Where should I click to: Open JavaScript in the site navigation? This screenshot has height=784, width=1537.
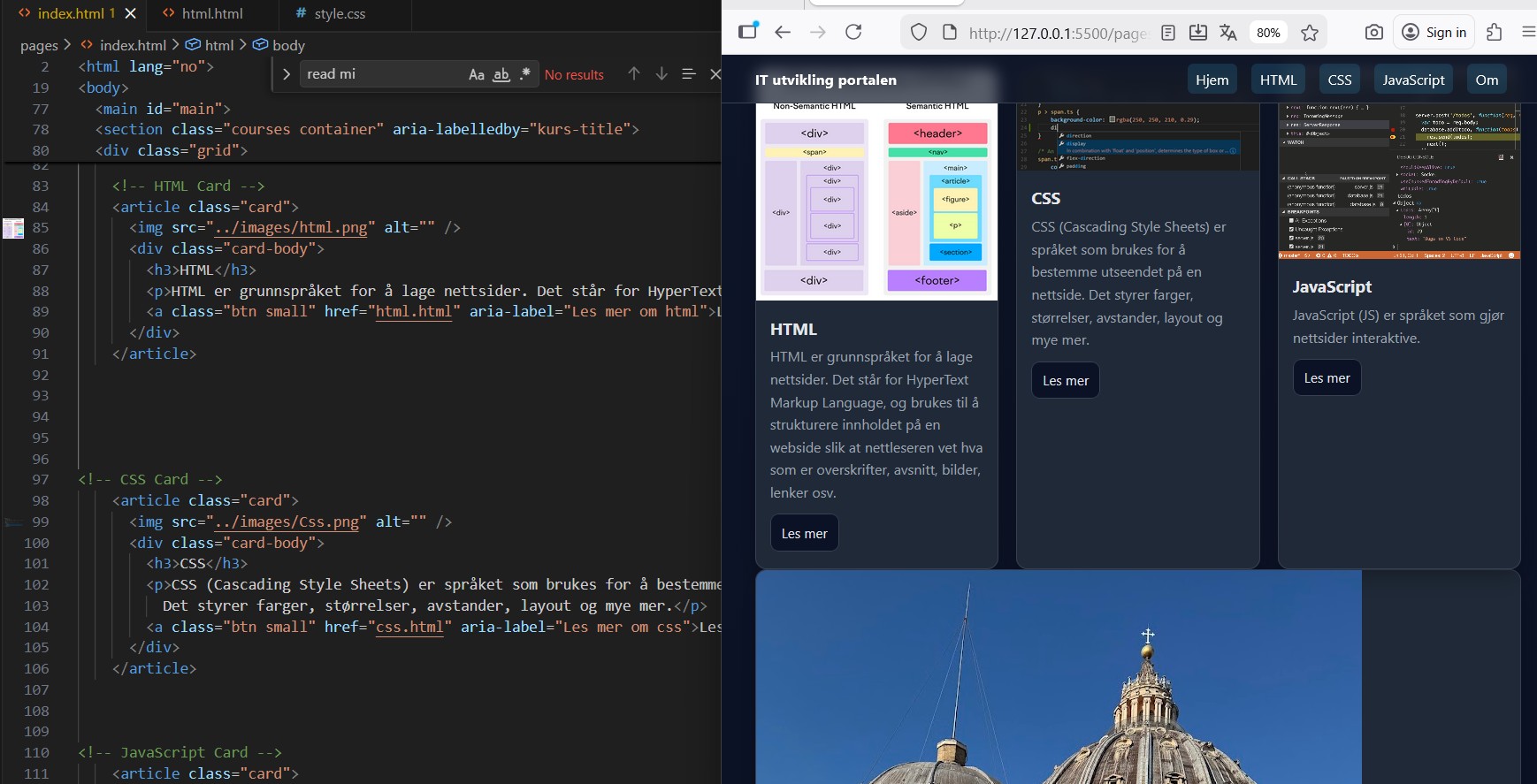tap(1413, 80)
